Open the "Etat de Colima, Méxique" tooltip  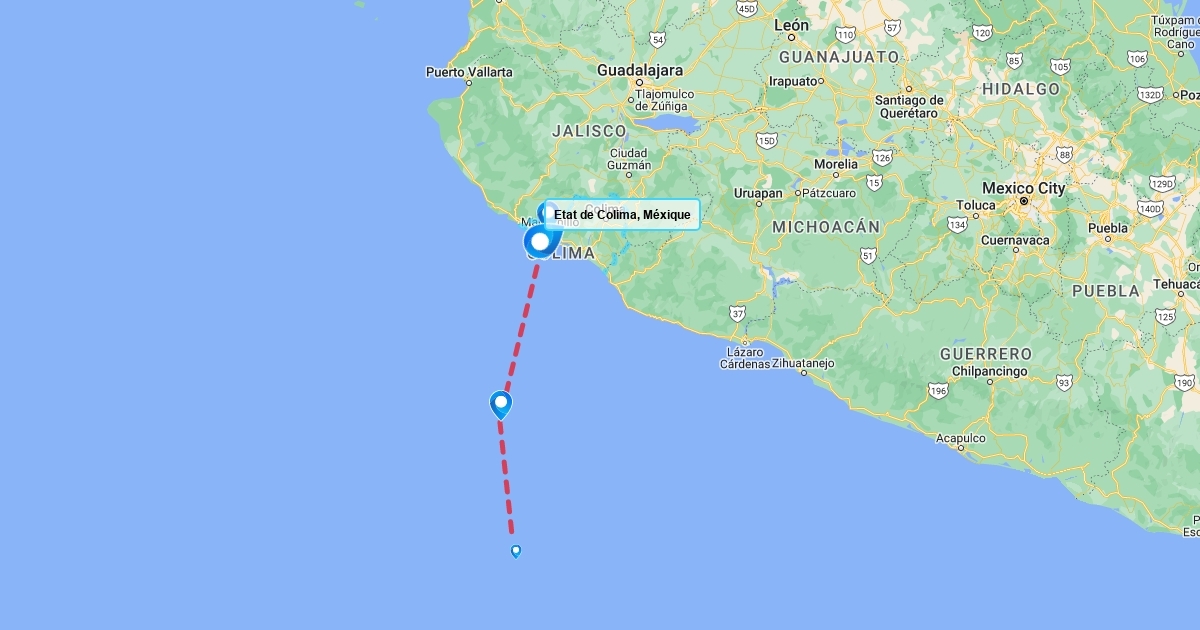tap(622, 215)
